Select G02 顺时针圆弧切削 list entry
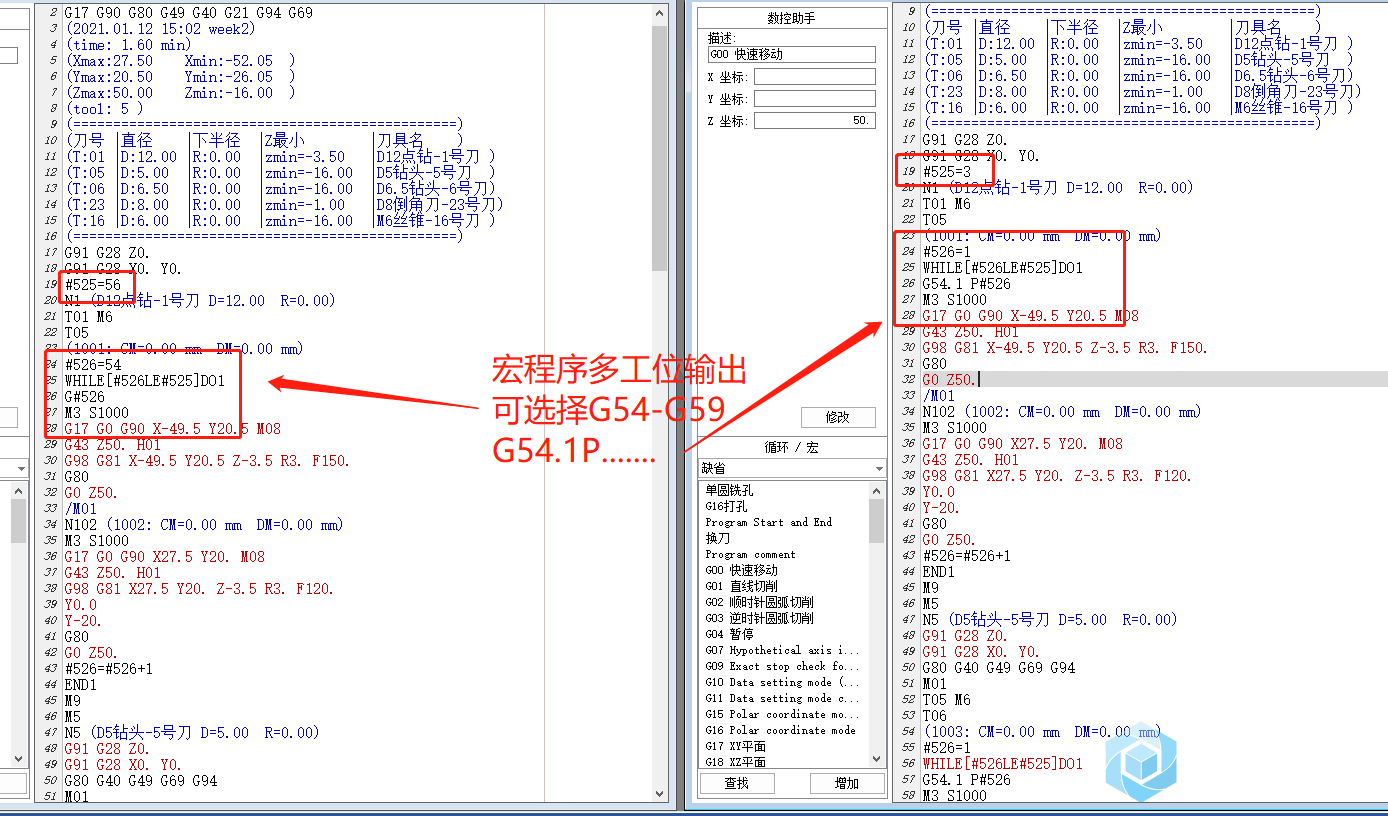 (759, 602)
